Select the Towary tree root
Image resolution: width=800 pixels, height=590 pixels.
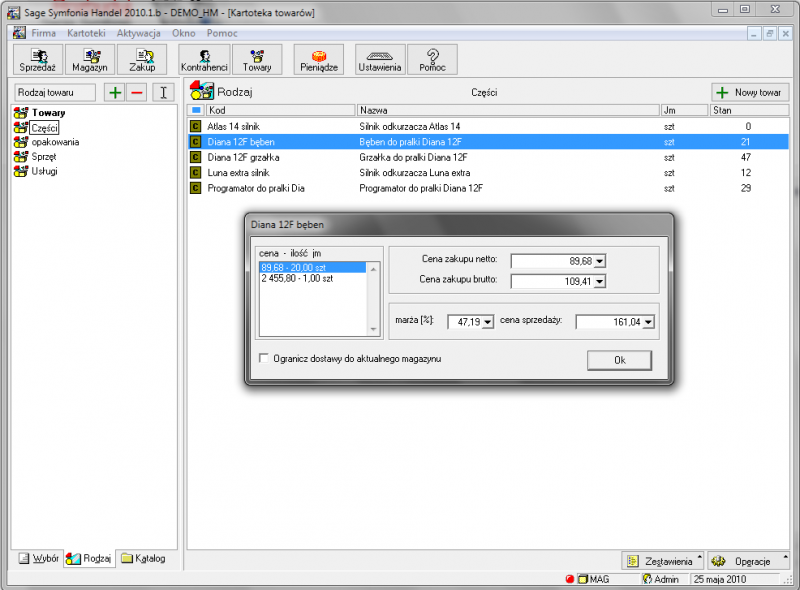point(48,113)
